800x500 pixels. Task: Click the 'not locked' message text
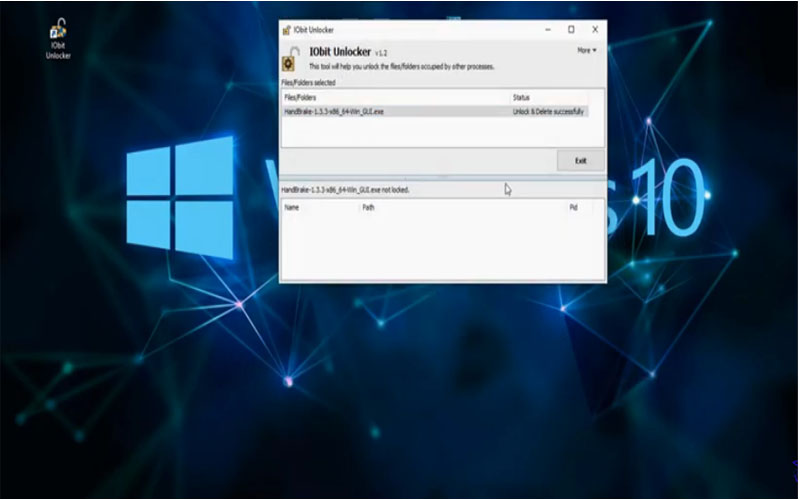(345, 190)
